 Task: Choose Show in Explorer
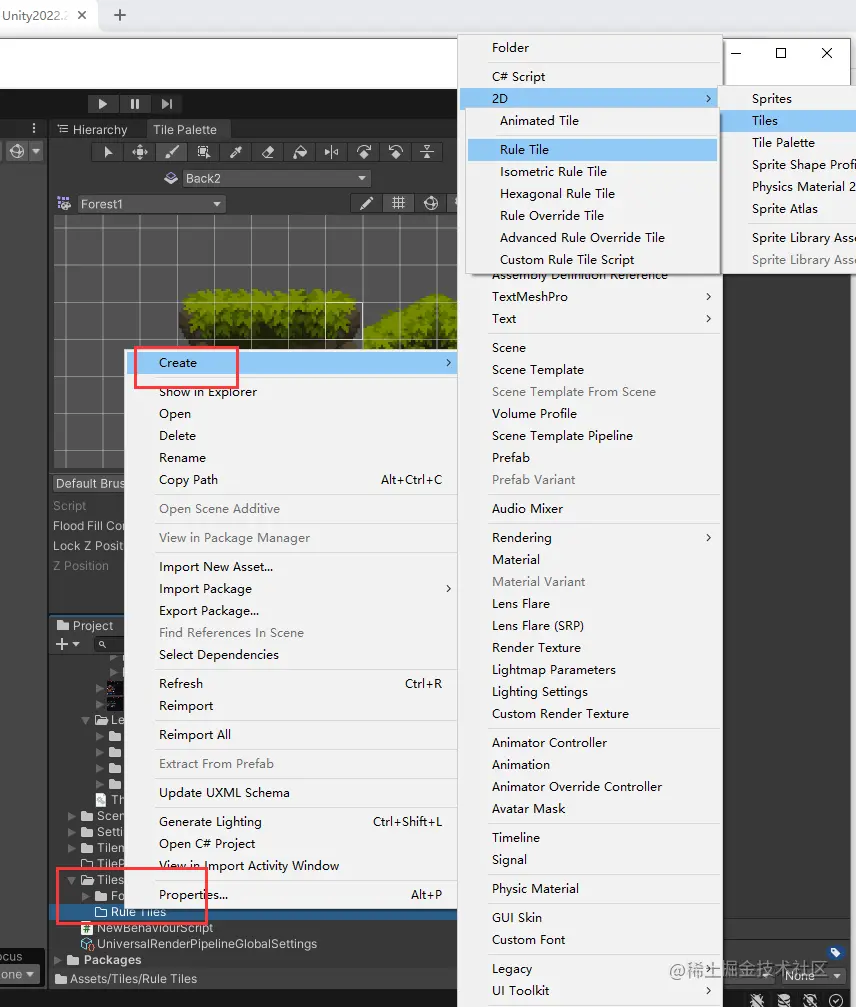[x=292, y=392]
